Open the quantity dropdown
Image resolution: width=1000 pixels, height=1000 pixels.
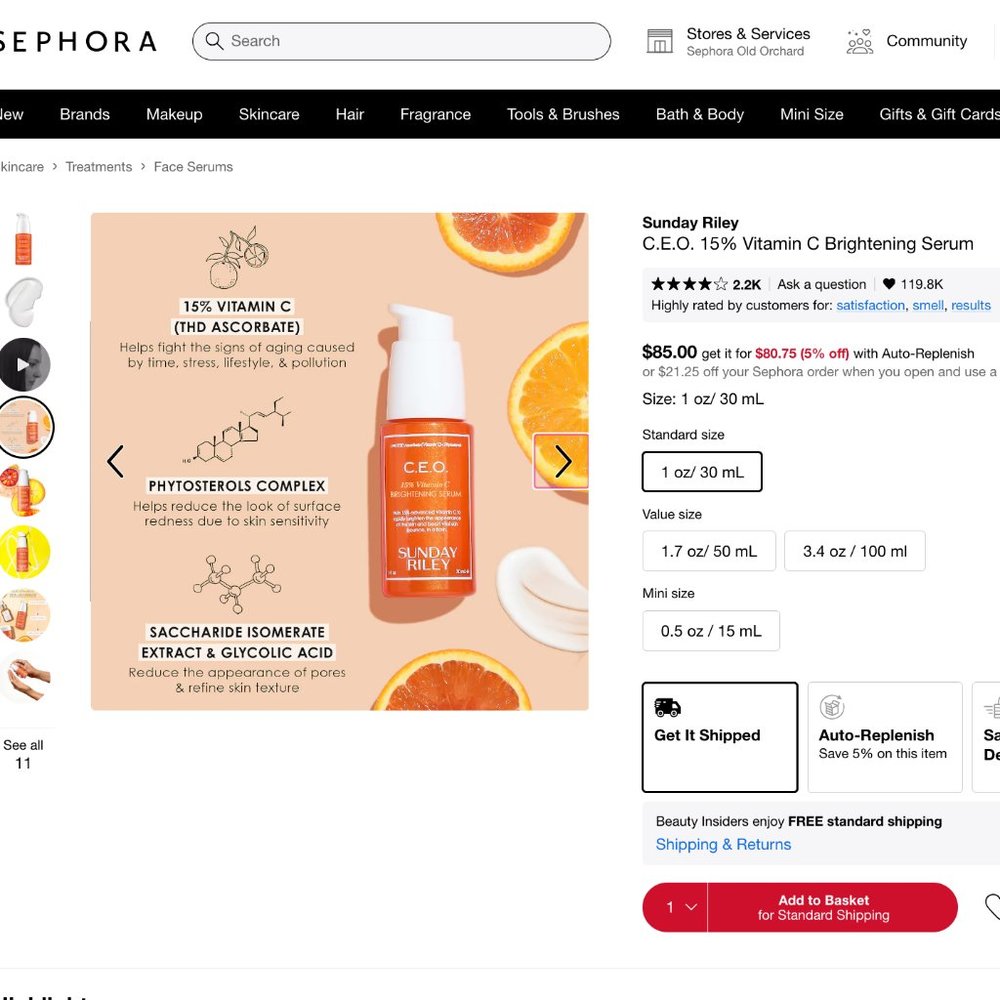(676, 907)
